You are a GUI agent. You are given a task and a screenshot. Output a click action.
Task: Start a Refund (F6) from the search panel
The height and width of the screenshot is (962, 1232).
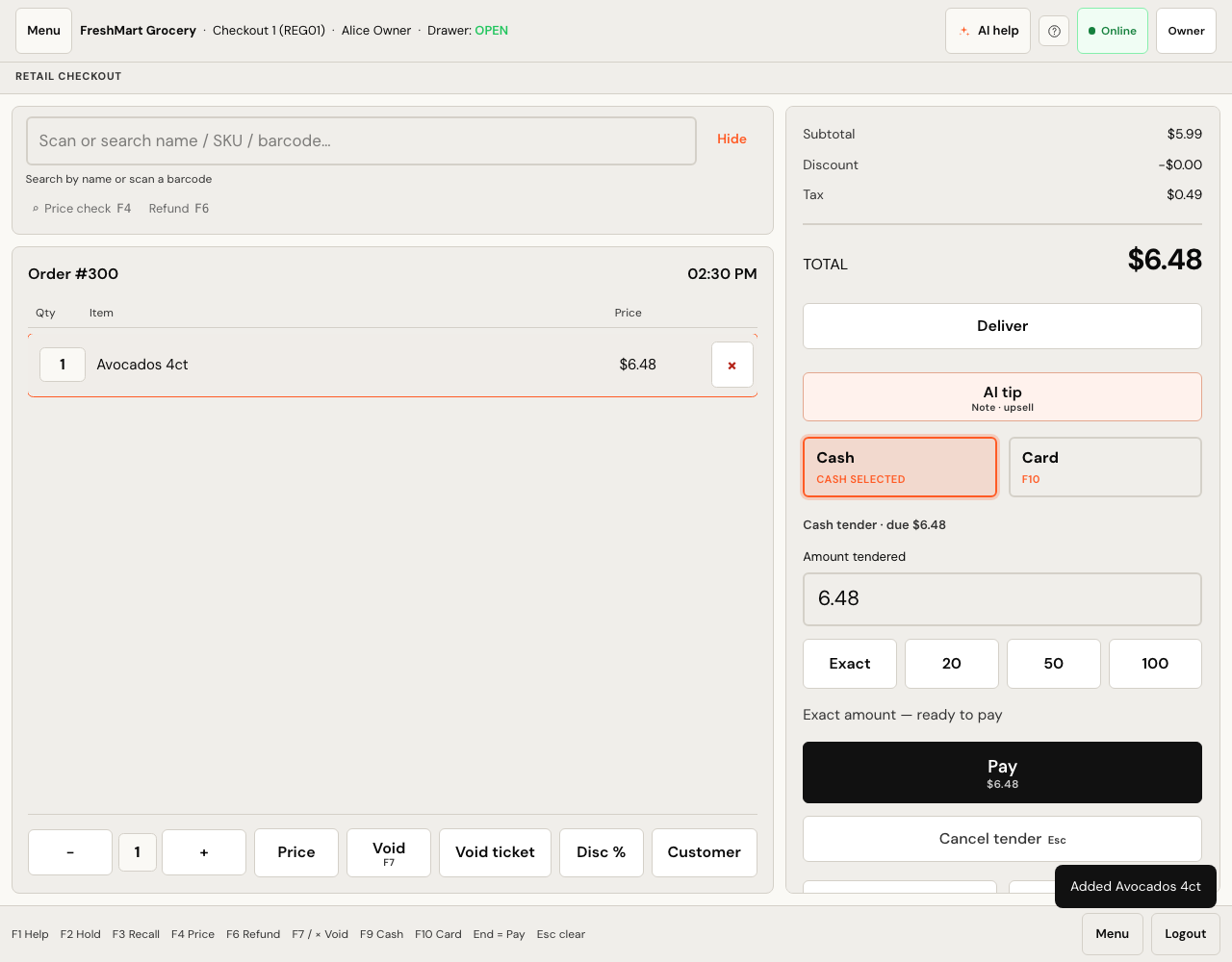pyautogui.click(x=179, y=209)
